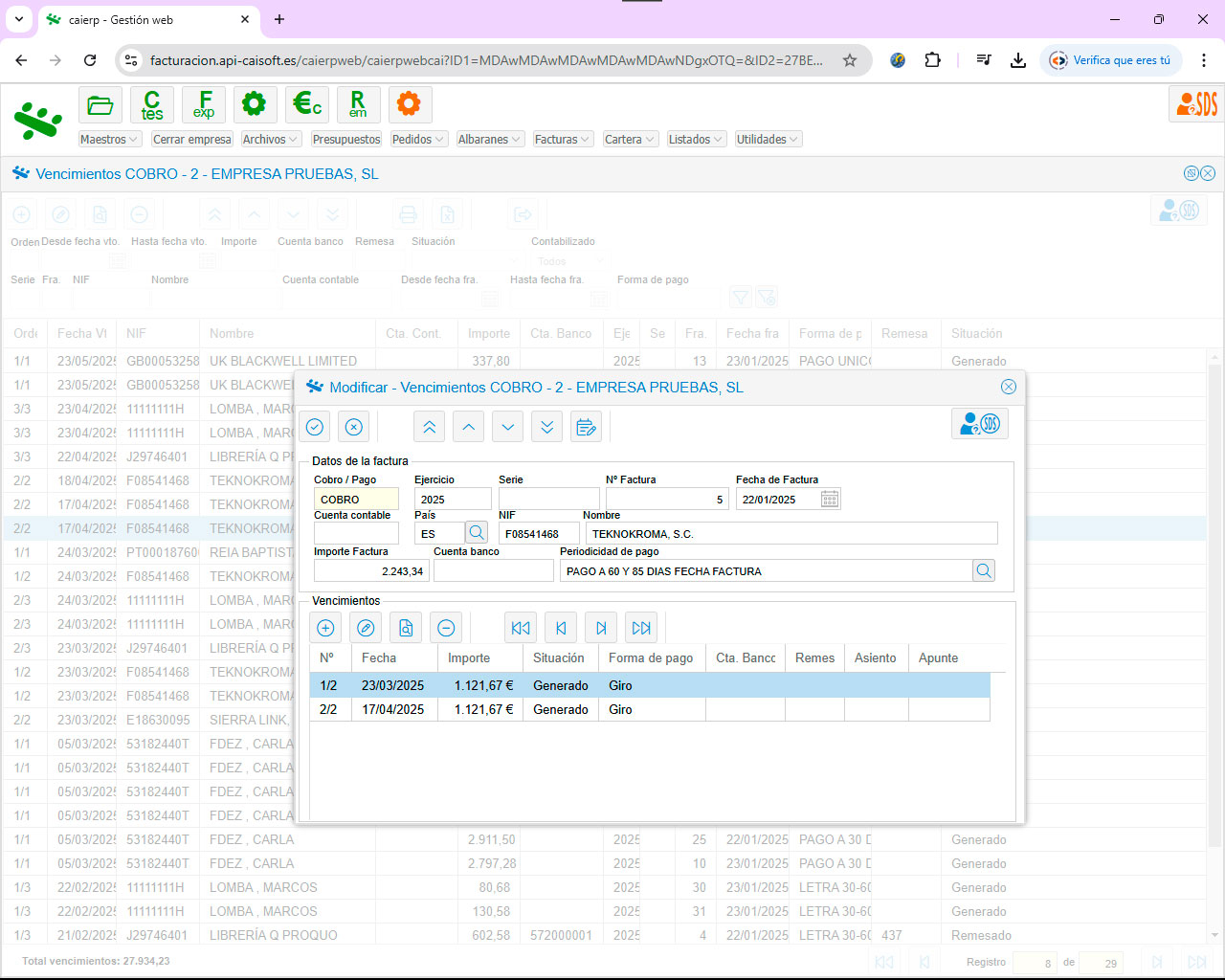Search country with the País magnifier icon
Viewport: 1225px width, 980px height.
pyautogui.click(x=477, y=533)
